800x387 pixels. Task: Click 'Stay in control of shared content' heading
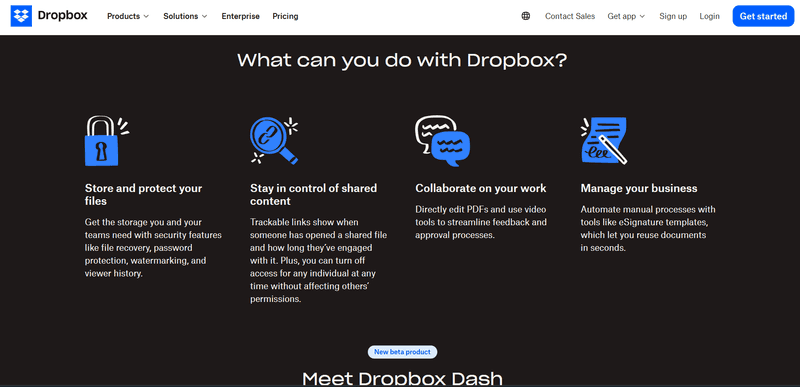coord(313,195)
